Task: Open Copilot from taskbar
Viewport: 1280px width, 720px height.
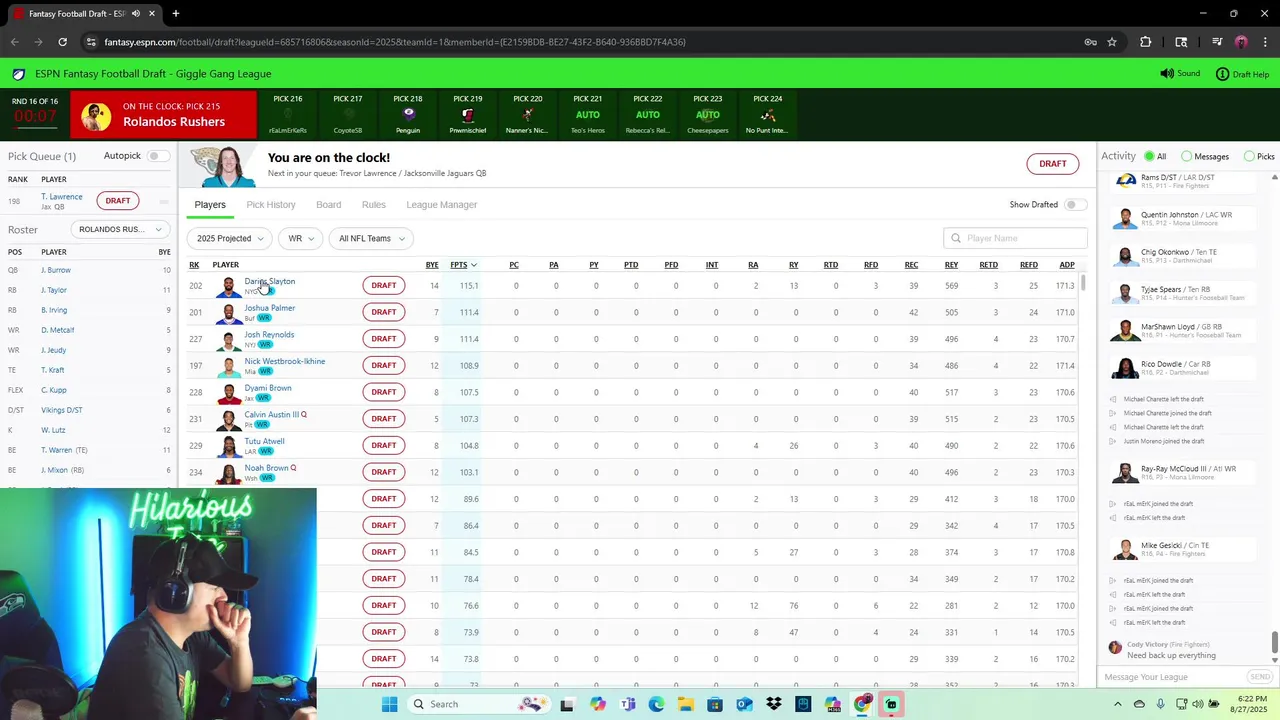Action: (x=598, y=704)
